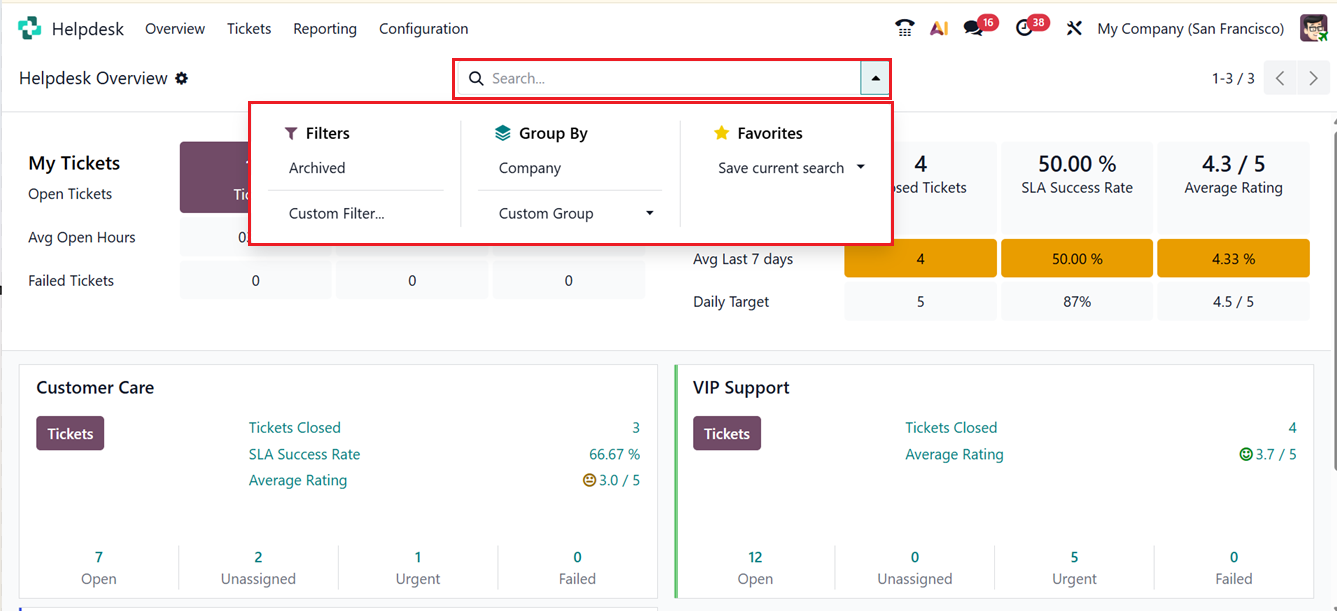Image resolution: width=1337 pixels, height=611 pixels.
Task: Expand Save current search
Action: point(791,168)
